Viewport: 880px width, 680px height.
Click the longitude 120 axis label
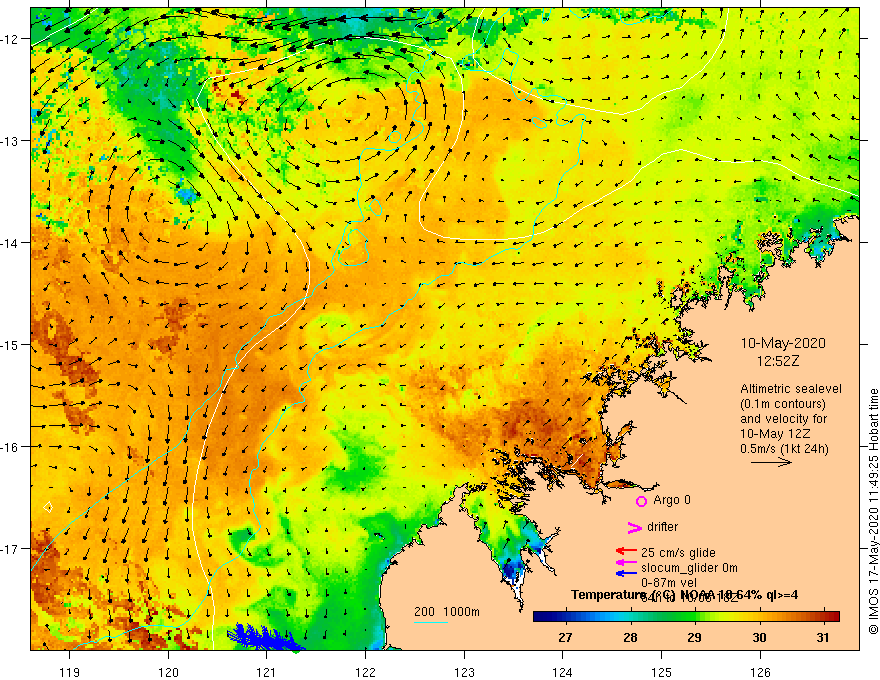(x=168, y=672)
